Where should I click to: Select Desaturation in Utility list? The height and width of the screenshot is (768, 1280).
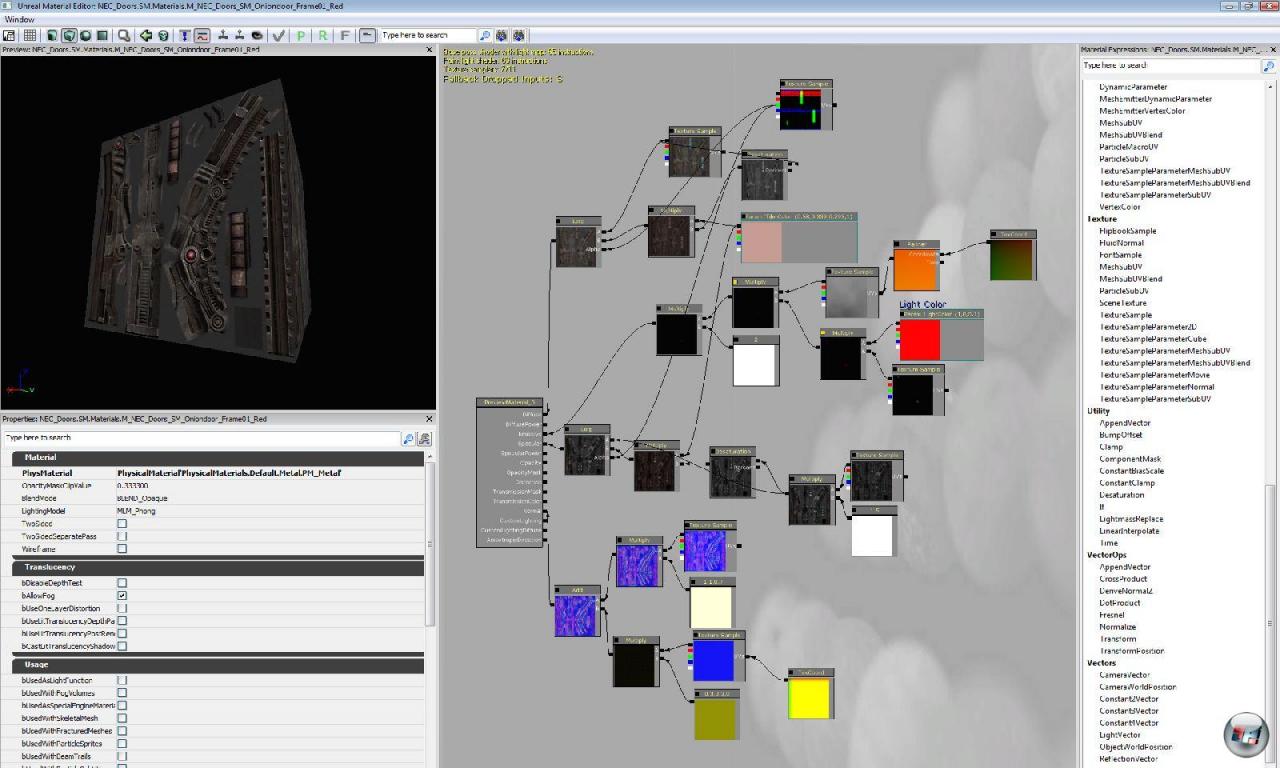click(1121, 495)
